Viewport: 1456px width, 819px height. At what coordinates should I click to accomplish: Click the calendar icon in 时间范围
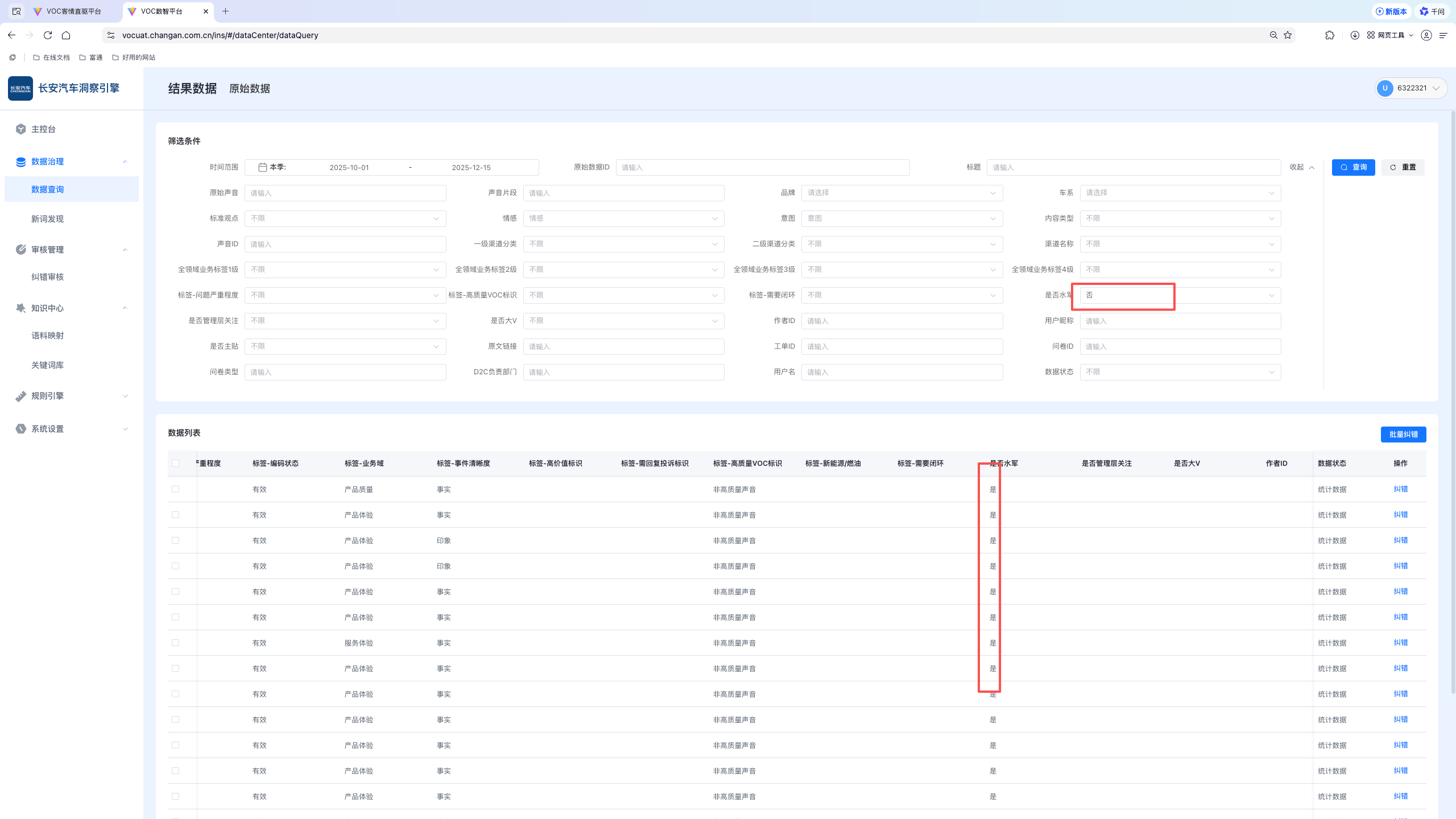(262, 167)
